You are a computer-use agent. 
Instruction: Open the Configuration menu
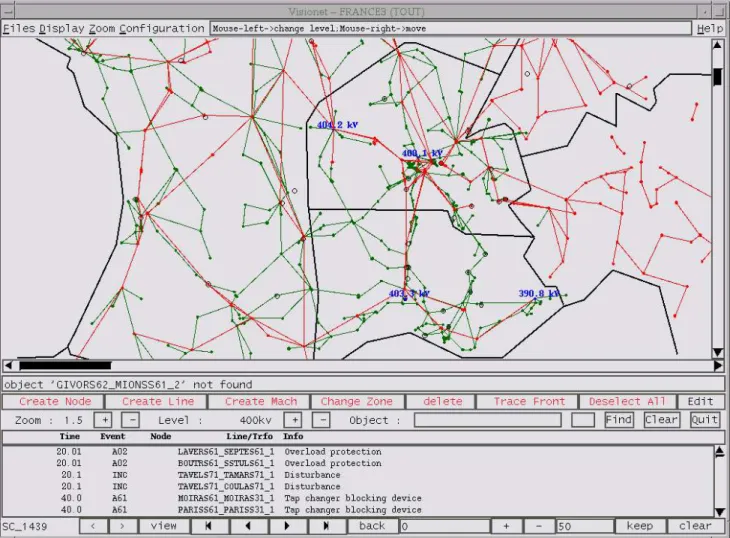coord(162,28)
